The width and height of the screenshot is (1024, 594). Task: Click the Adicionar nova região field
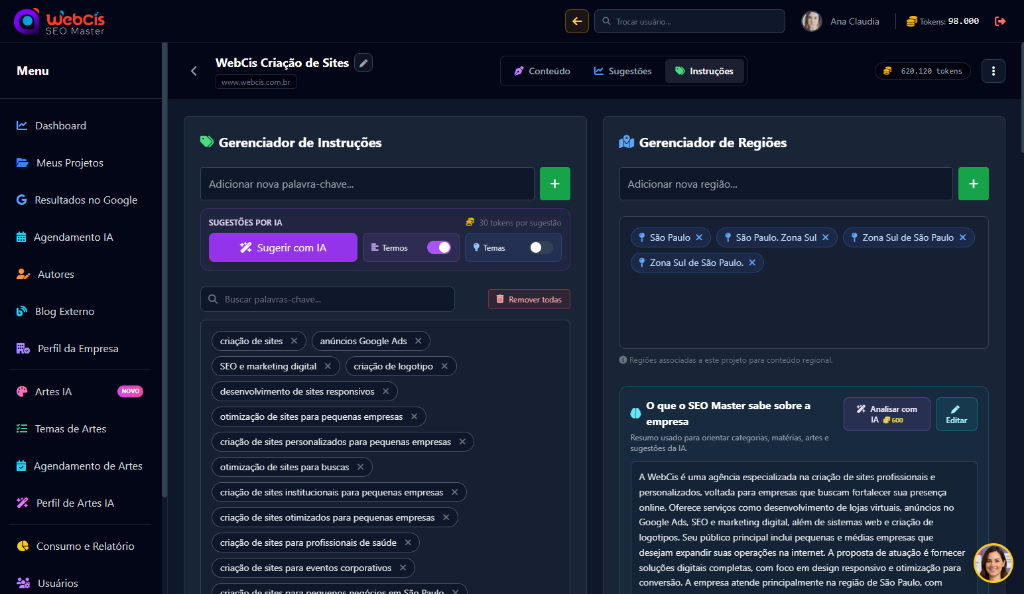786,184
